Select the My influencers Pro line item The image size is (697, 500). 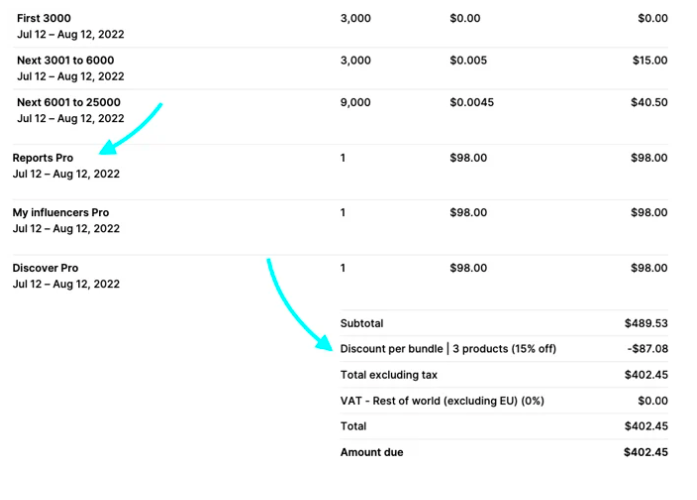pos(340,220)
